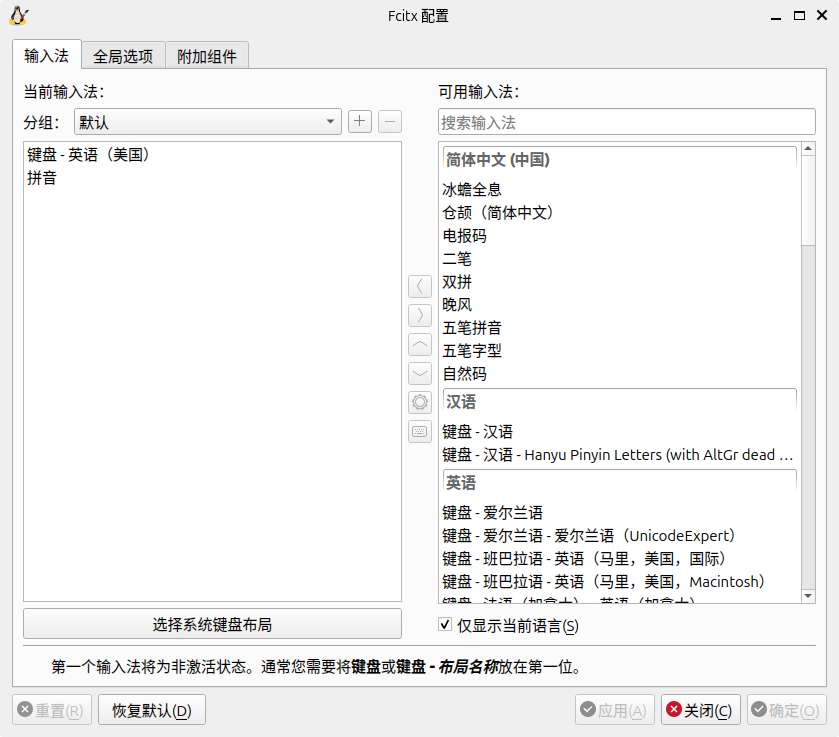Click the left arrow to add input method

point(420,286)
